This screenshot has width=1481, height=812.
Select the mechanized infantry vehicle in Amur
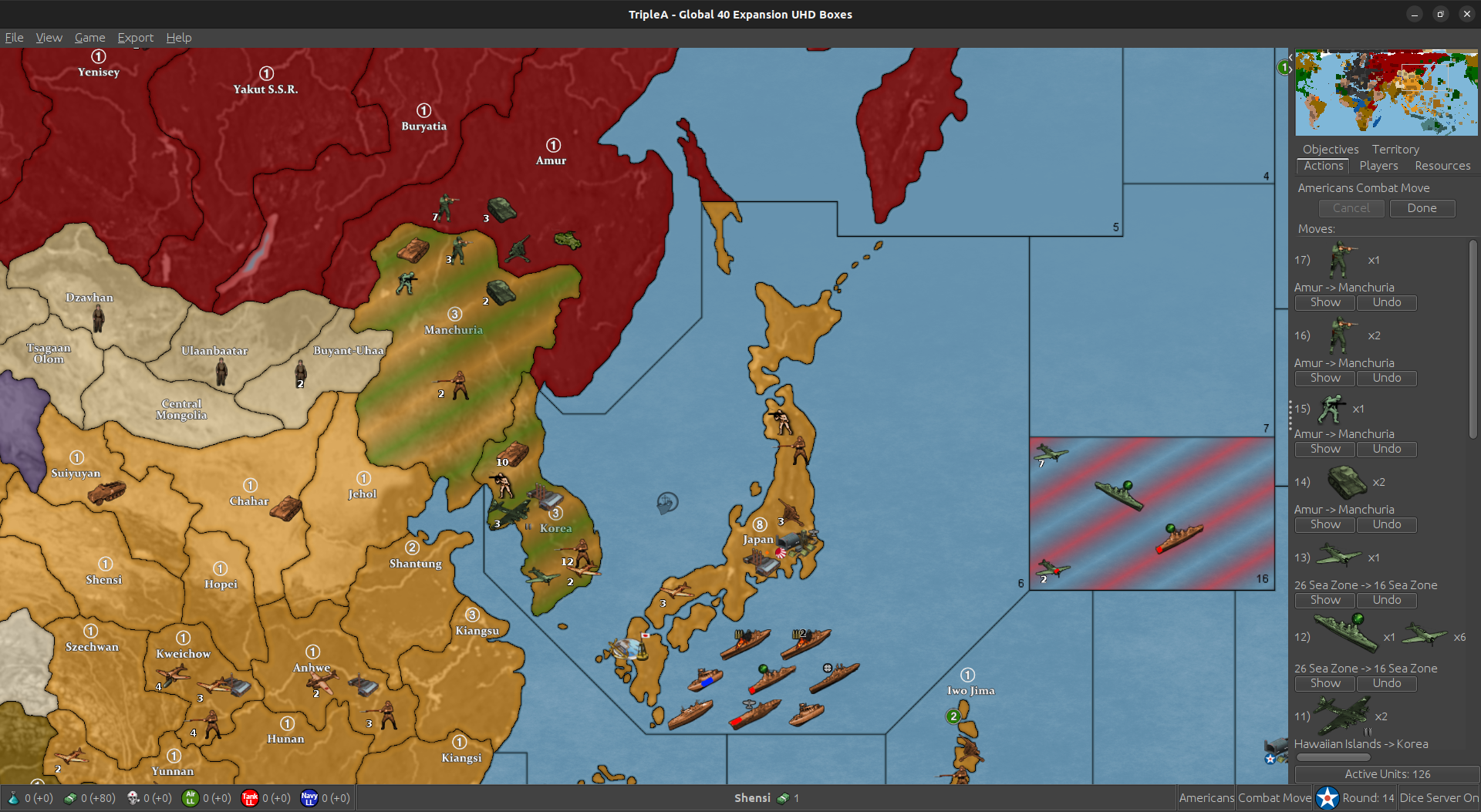click(568, 240)
